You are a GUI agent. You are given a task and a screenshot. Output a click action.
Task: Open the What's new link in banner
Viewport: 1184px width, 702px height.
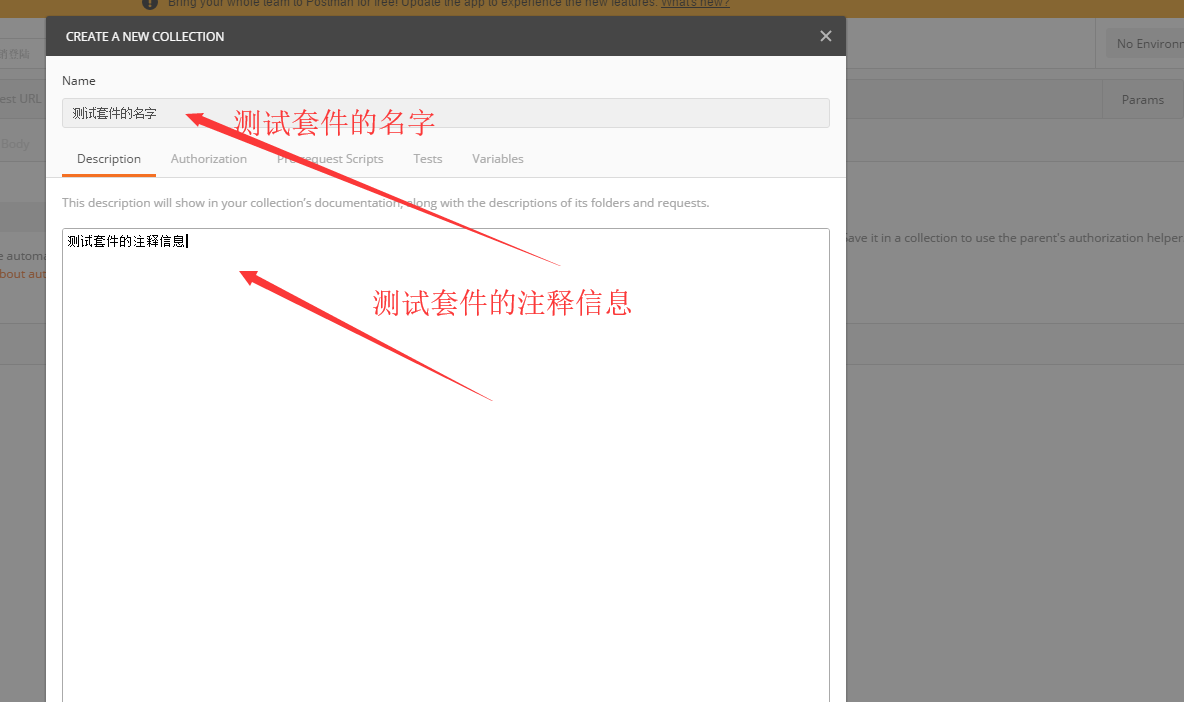pyautogui.click(x=695, y=4)
